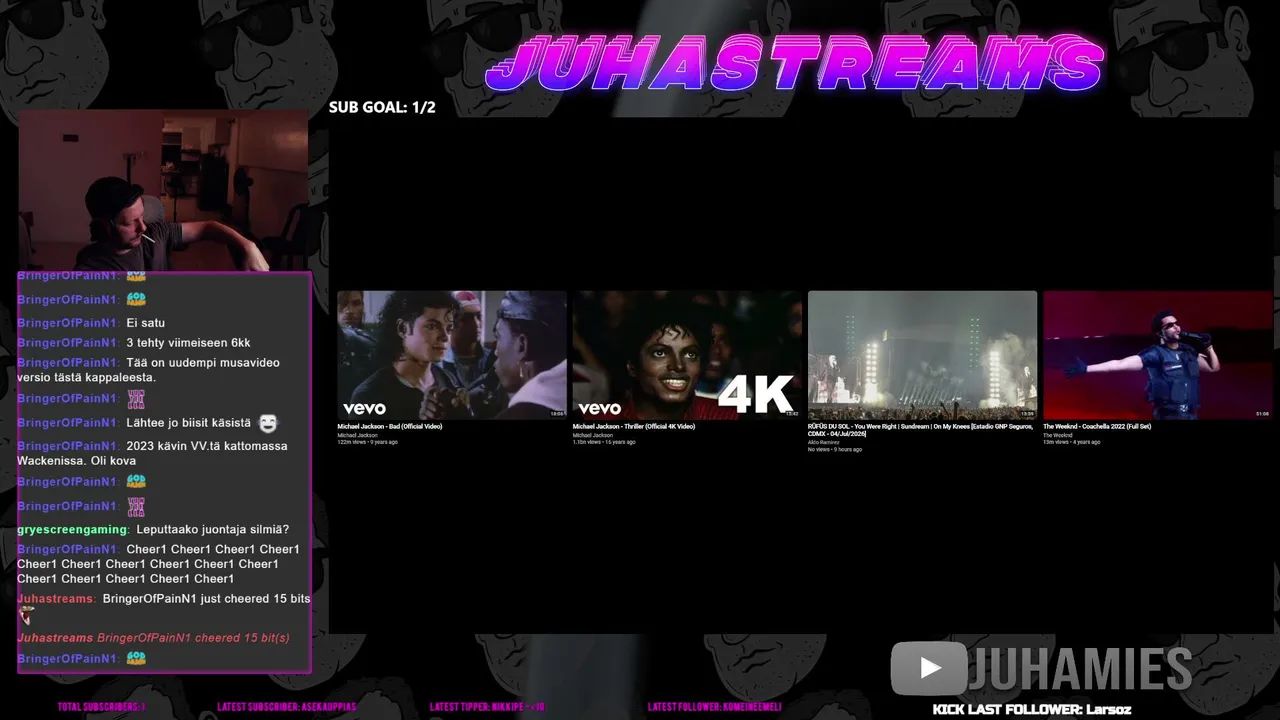The width and height of the screenshot is (1280, 720).
Task: Click the 'Juhastreams:' username before 'just cheered'
Action: point(57,598)
